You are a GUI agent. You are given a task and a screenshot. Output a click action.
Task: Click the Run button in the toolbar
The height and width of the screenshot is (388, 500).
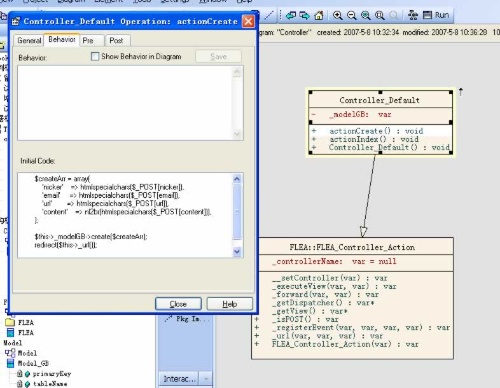point(442,15)
